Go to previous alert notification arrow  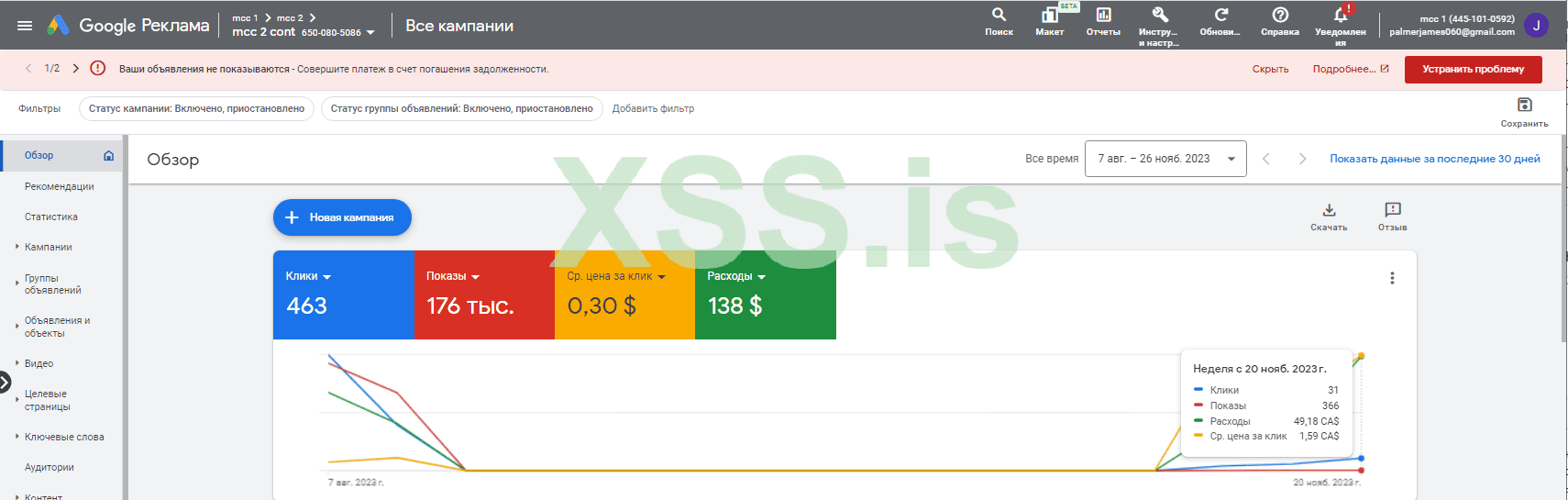(28, 68)
